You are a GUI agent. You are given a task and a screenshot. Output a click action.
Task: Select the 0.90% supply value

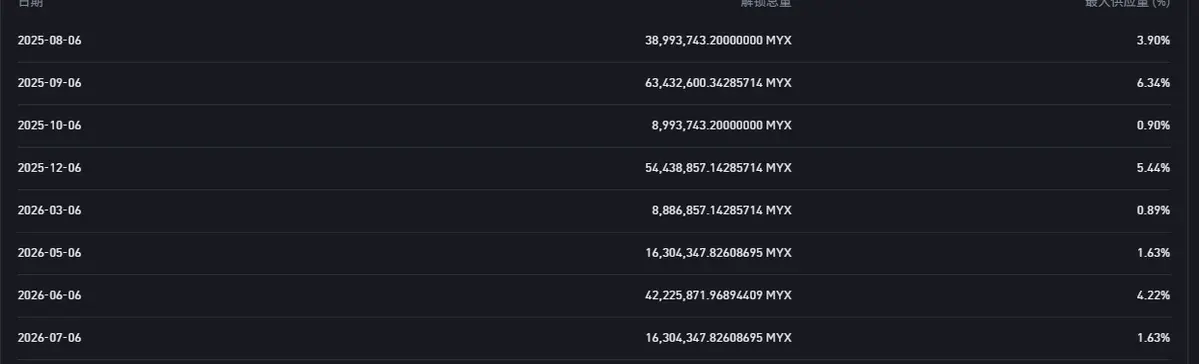(1153, 125)
